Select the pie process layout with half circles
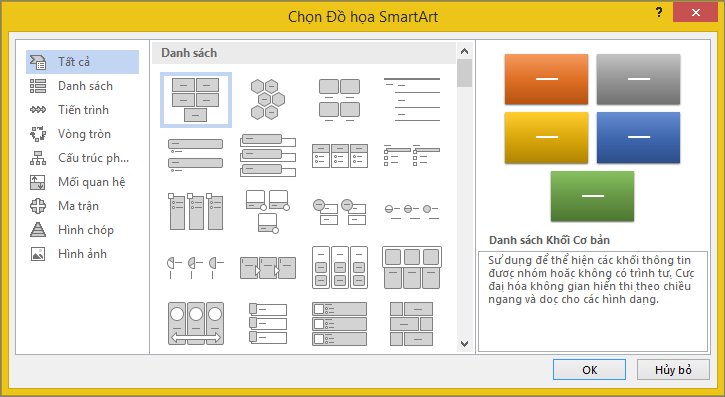This screenshot has width=725, height=397. tap(196, 268)
